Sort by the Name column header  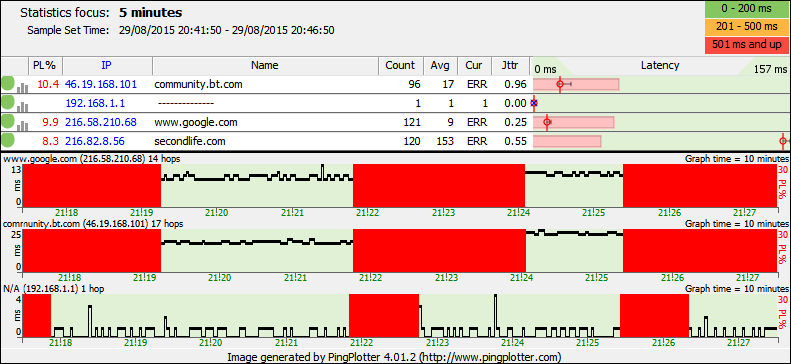[265, 65]
